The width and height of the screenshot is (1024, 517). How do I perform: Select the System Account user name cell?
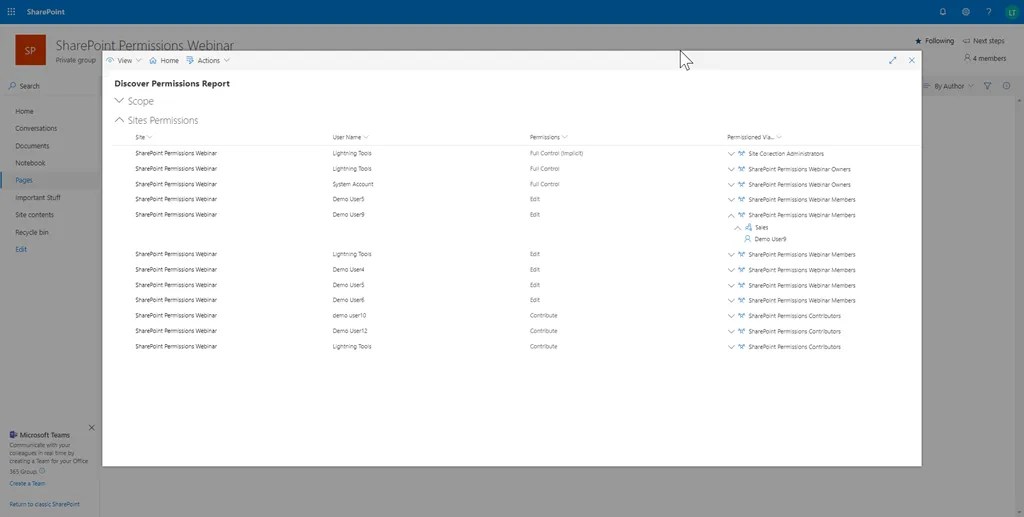353,184
